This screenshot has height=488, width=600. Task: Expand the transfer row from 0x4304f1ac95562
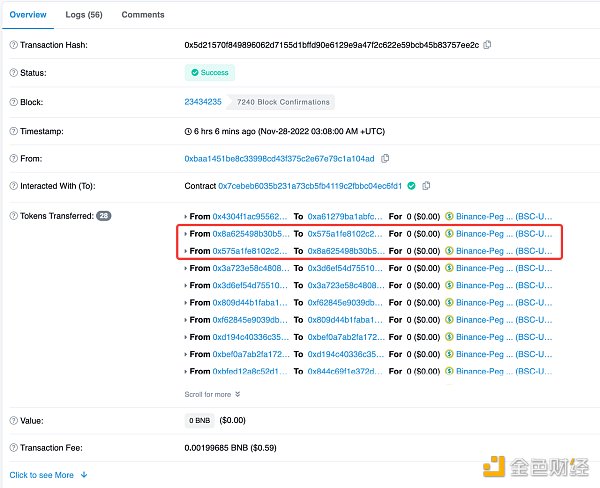click(186, 216)
